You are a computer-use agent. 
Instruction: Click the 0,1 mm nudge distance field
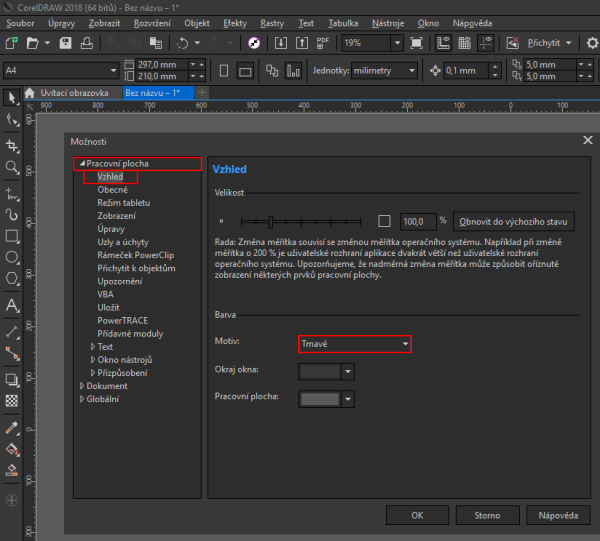[x=466, y=71]
